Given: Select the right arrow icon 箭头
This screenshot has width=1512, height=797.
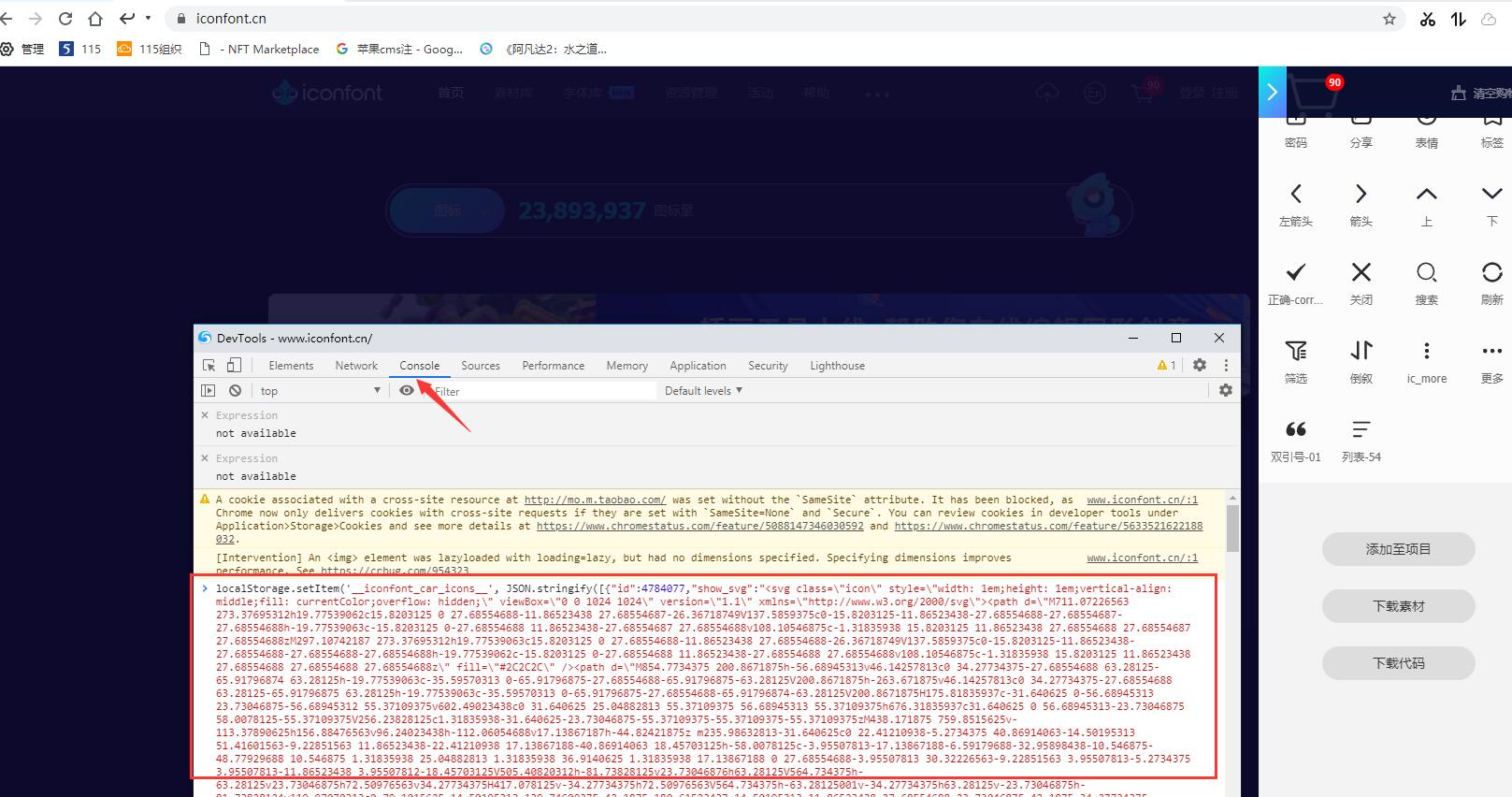Looking at the screenshot, I should 1361,194.
